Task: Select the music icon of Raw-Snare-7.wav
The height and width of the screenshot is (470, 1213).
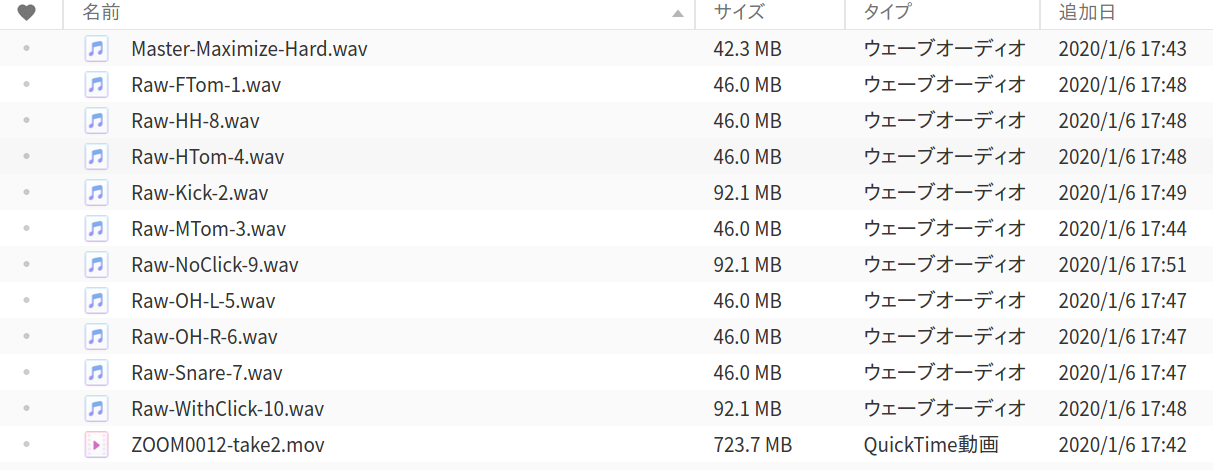Action: tap(96, 373)
